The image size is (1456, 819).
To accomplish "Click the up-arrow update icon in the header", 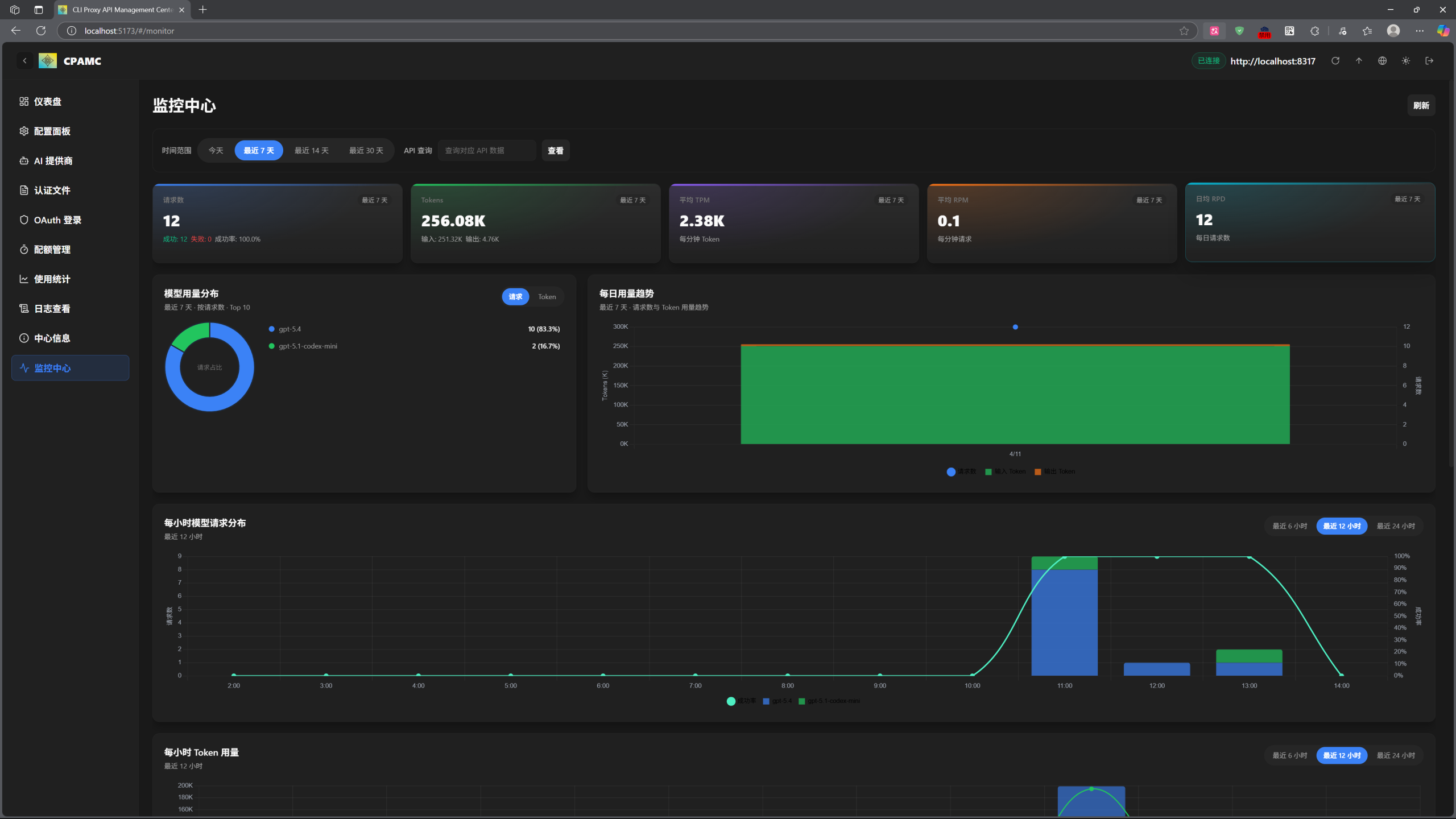I will (x=1359, y=61).
